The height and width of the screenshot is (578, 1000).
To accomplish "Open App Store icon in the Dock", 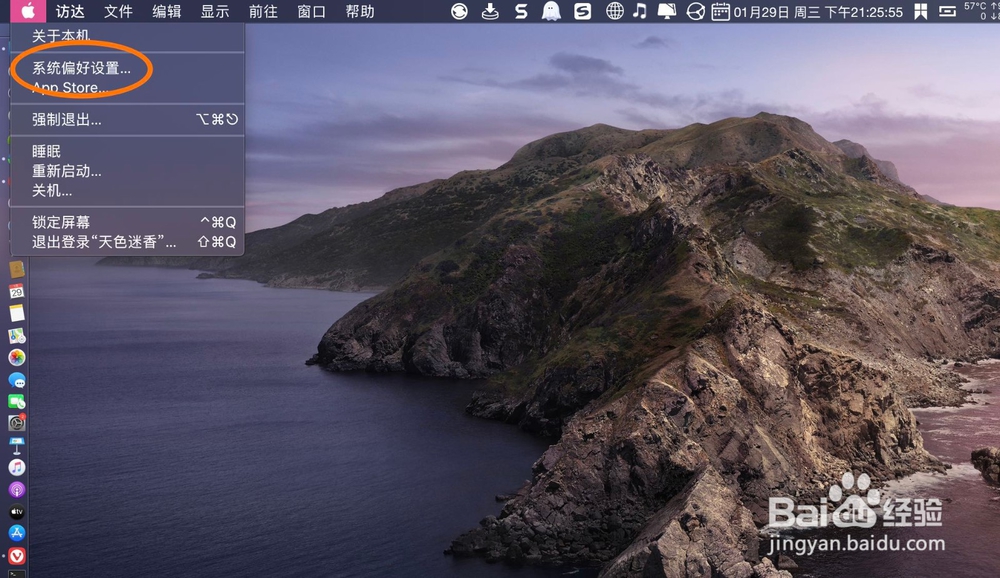I will click(x=17, y=533).
